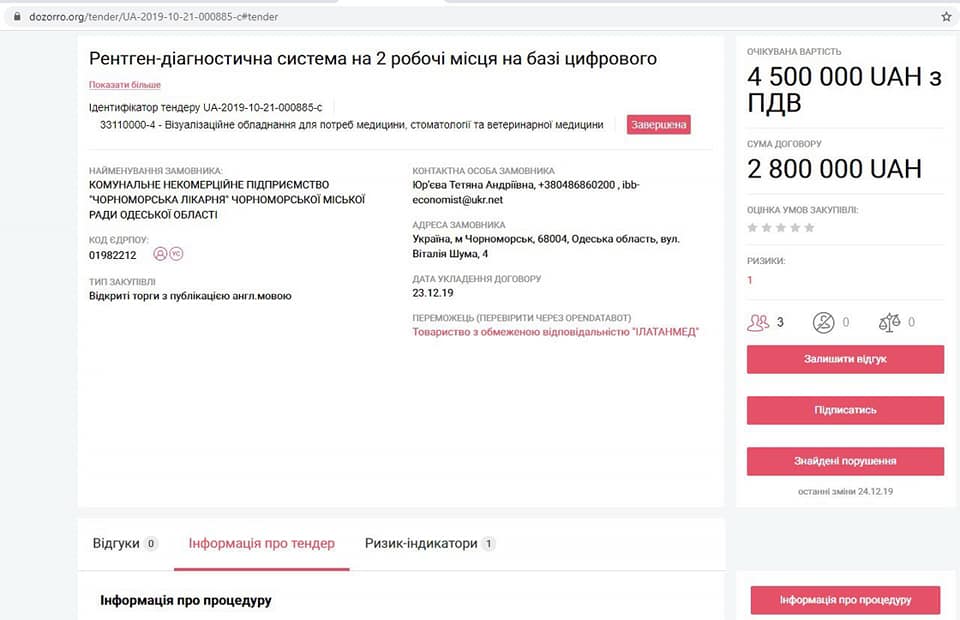Give a five-star rating with the last star
The image size is (960, 620).
pyautogui.click(x=809, y=228)
